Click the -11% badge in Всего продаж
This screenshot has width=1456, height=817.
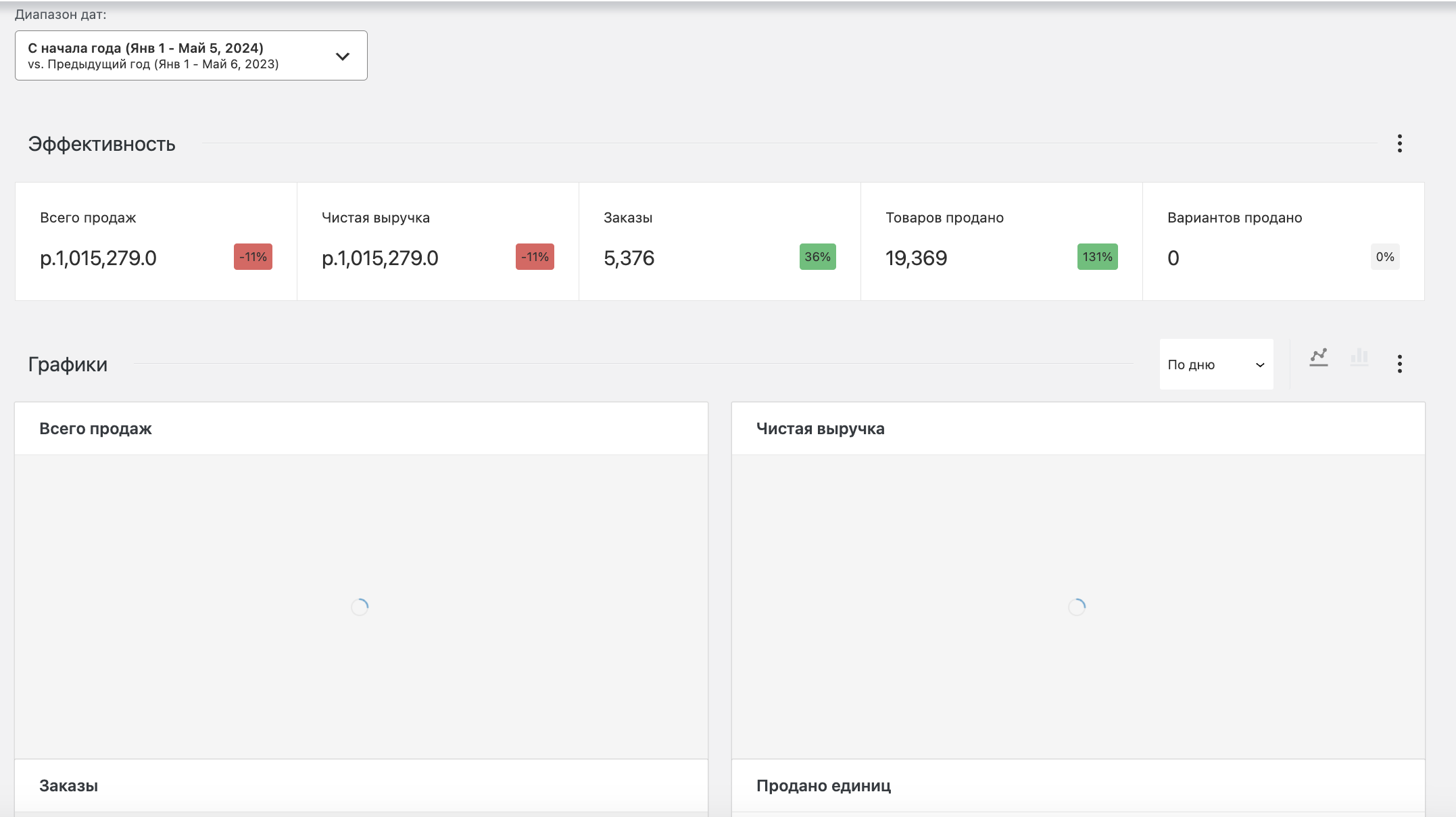(x=253, y=257)
